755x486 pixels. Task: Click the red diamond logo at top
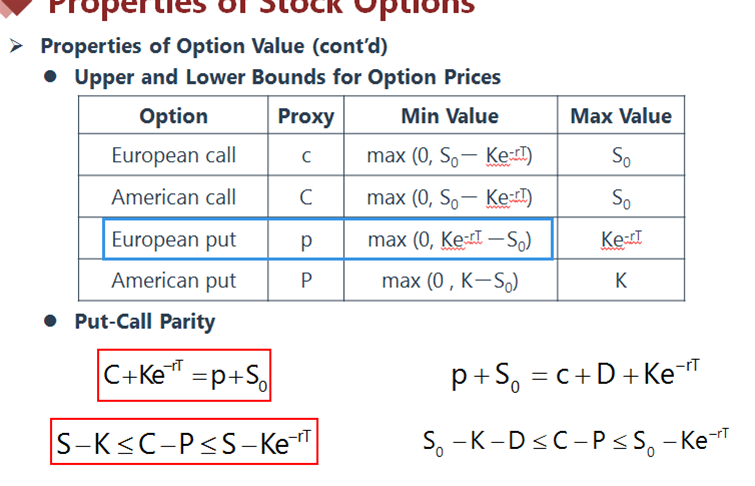[x=16, y=7]
